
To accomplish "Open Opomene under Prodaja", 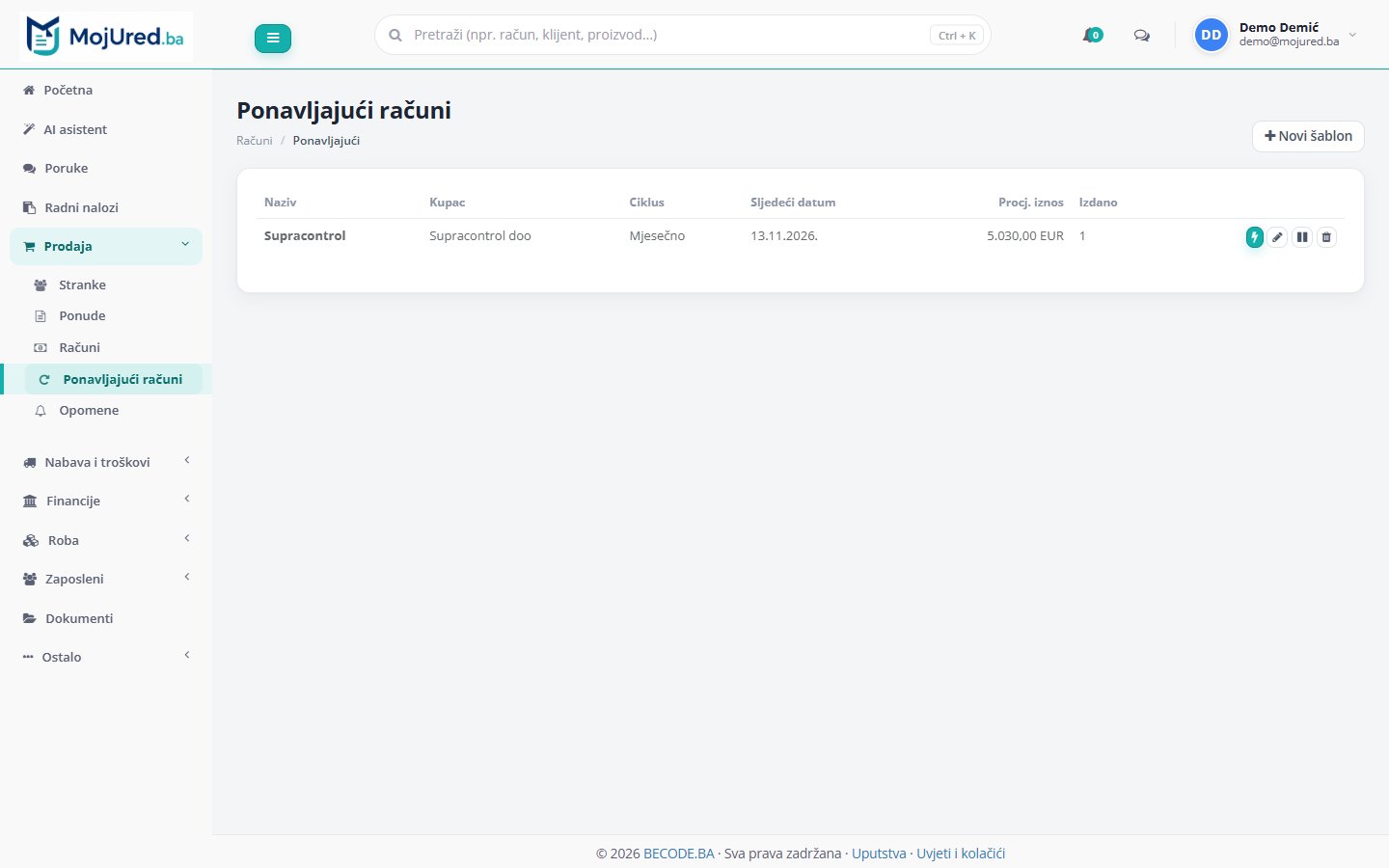I will click(114, 410).
